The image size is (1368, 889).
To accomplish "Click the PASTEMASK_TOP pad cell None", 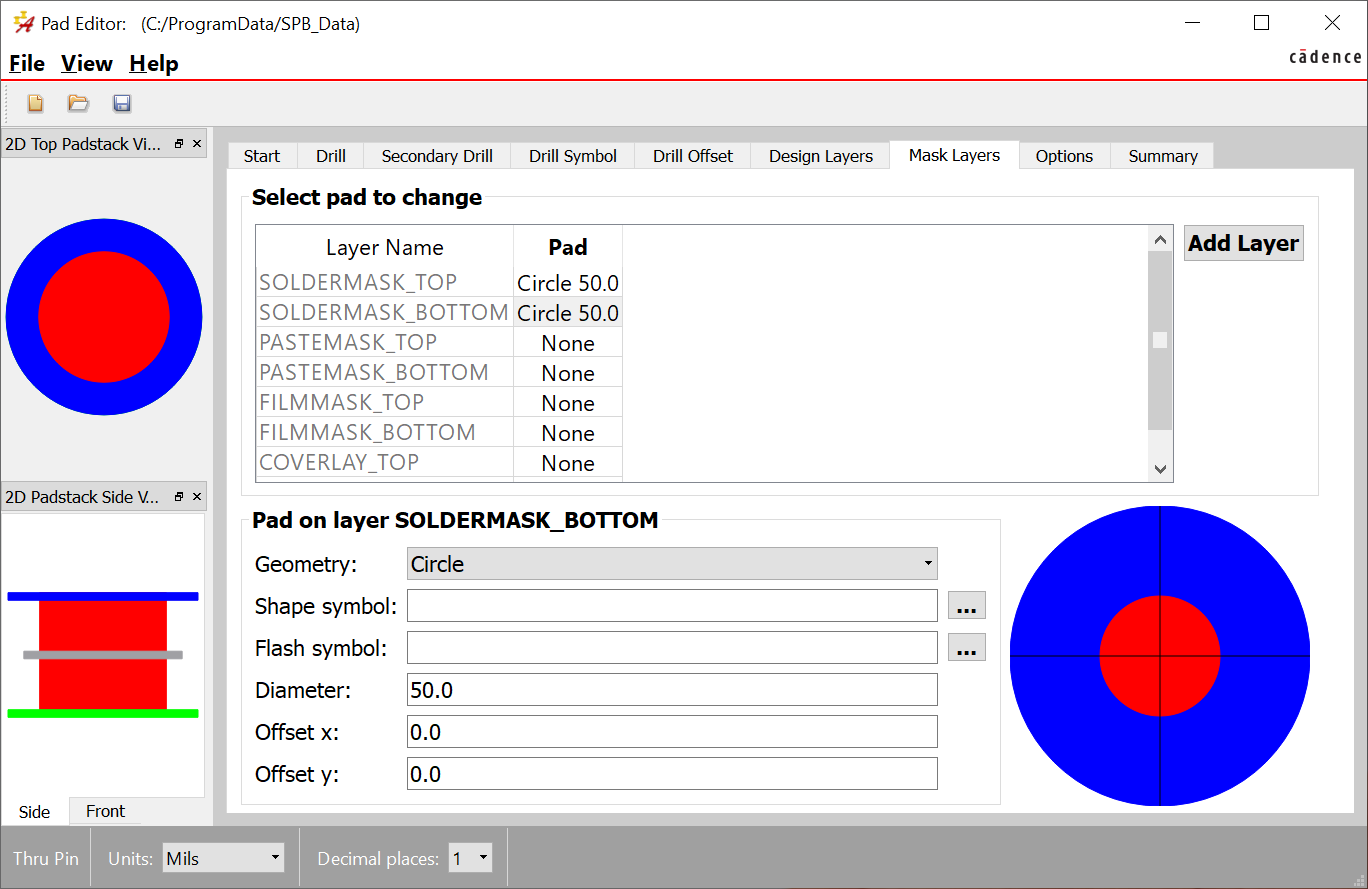I will [568, 343].
